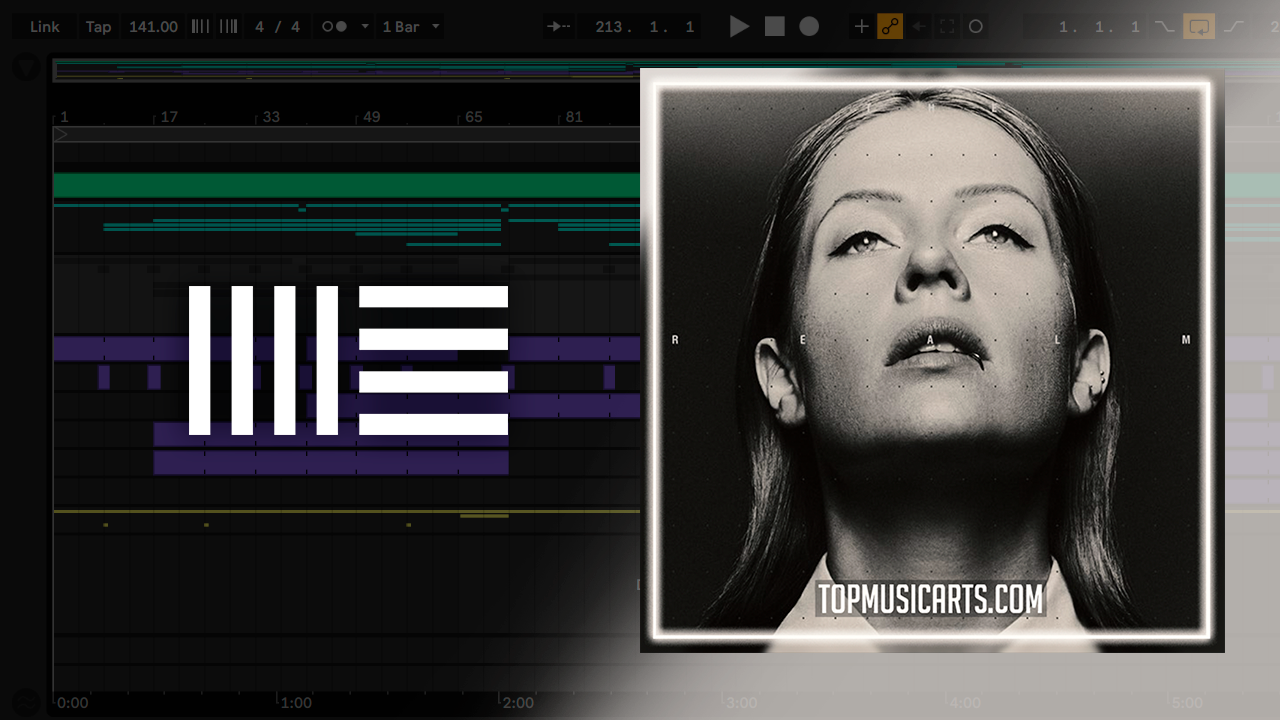The image size is (1280, 720).
Task: Click bar 17 marker on the timeline ruler
Action: click(168, 117)
